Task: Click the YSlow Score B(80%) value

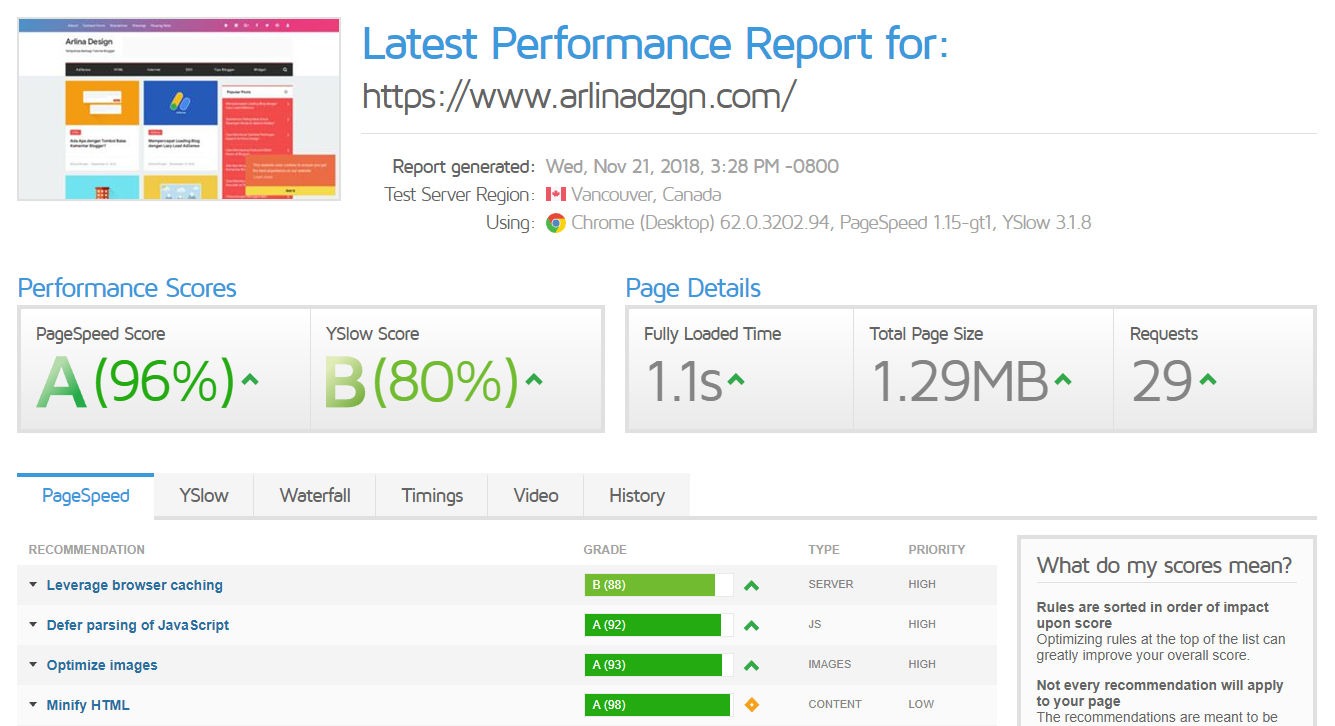Action: pos(422,383)
